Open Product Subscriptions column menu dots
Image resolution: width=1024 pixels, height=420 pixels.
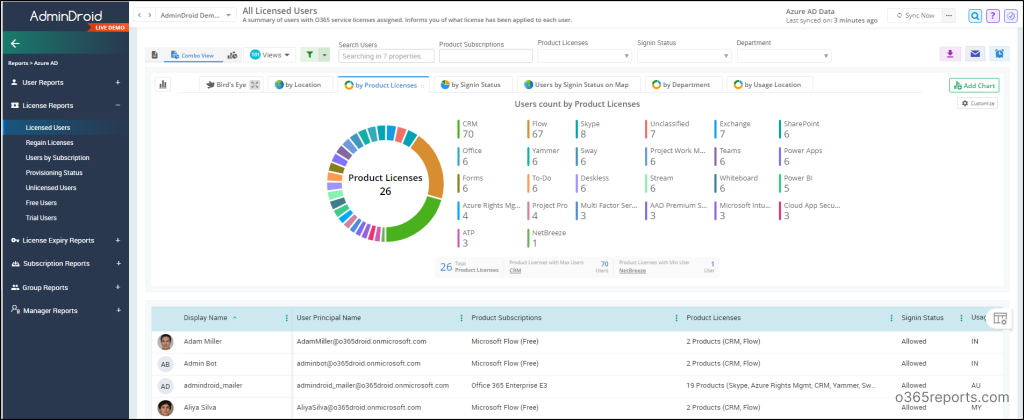click(676, 318)
